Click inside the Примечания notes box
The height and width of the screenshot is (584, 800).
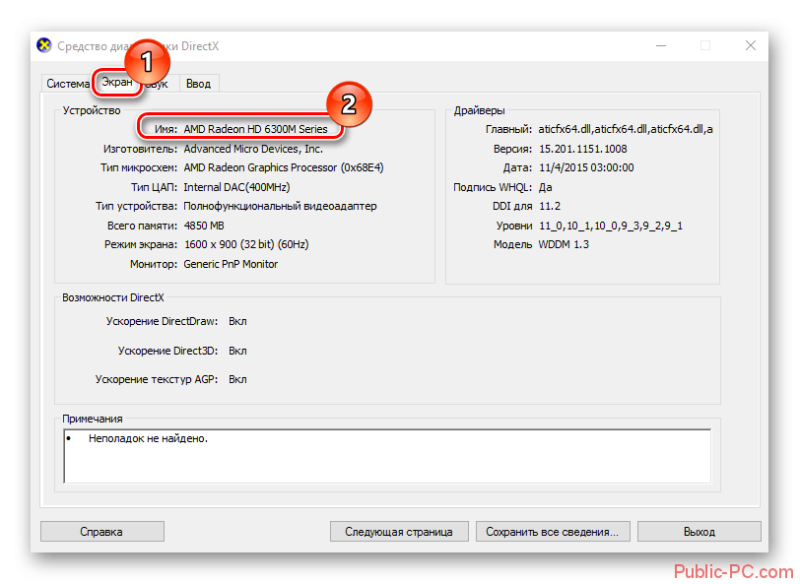[387, 456]
